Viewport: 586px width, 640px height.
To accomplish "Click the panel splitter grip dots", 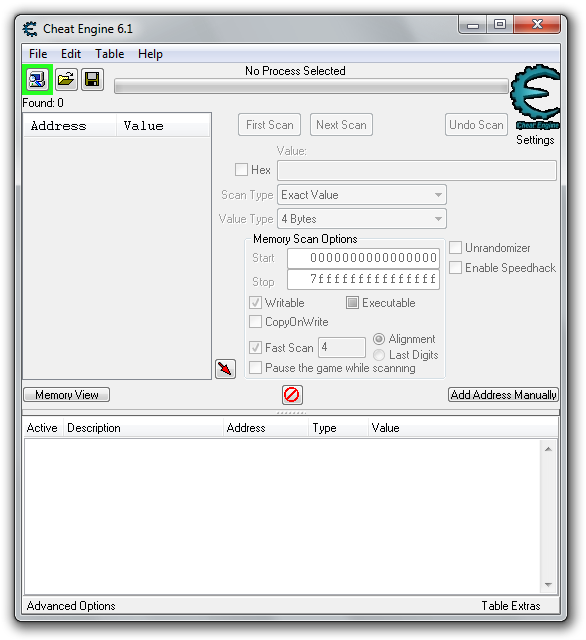I will click(x=291, y=413).
